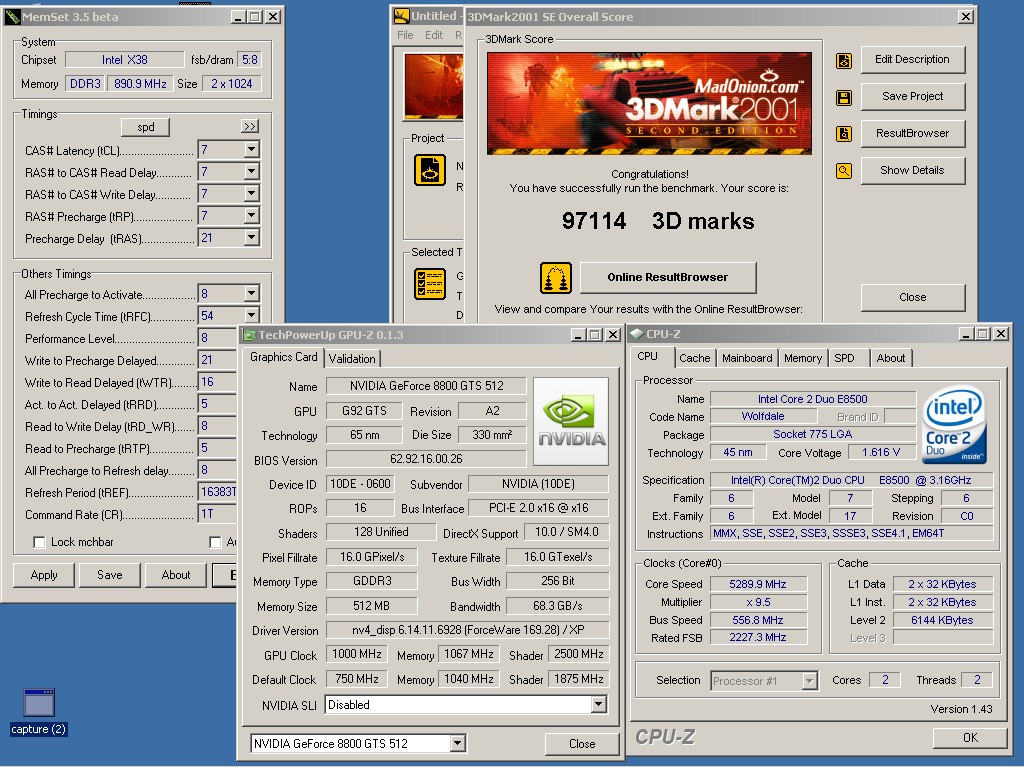Enable the Lock mchbar checkbox
Image resolution: width=1024 pixels, height=768 pixels.
[x=39, y=542]
